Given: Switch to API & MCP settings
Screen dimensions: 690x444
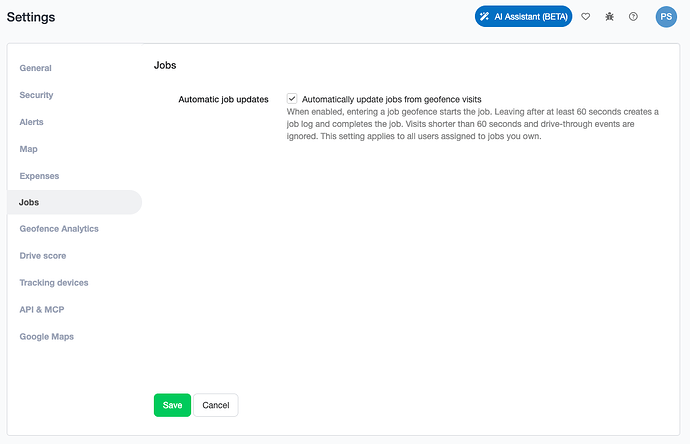Looking at the screenshot, I should click(42, 309).
